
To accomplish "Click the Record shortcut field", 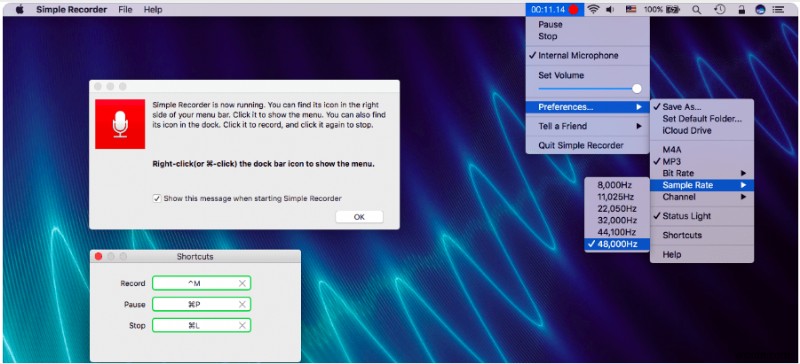I will tap(202, 283).
